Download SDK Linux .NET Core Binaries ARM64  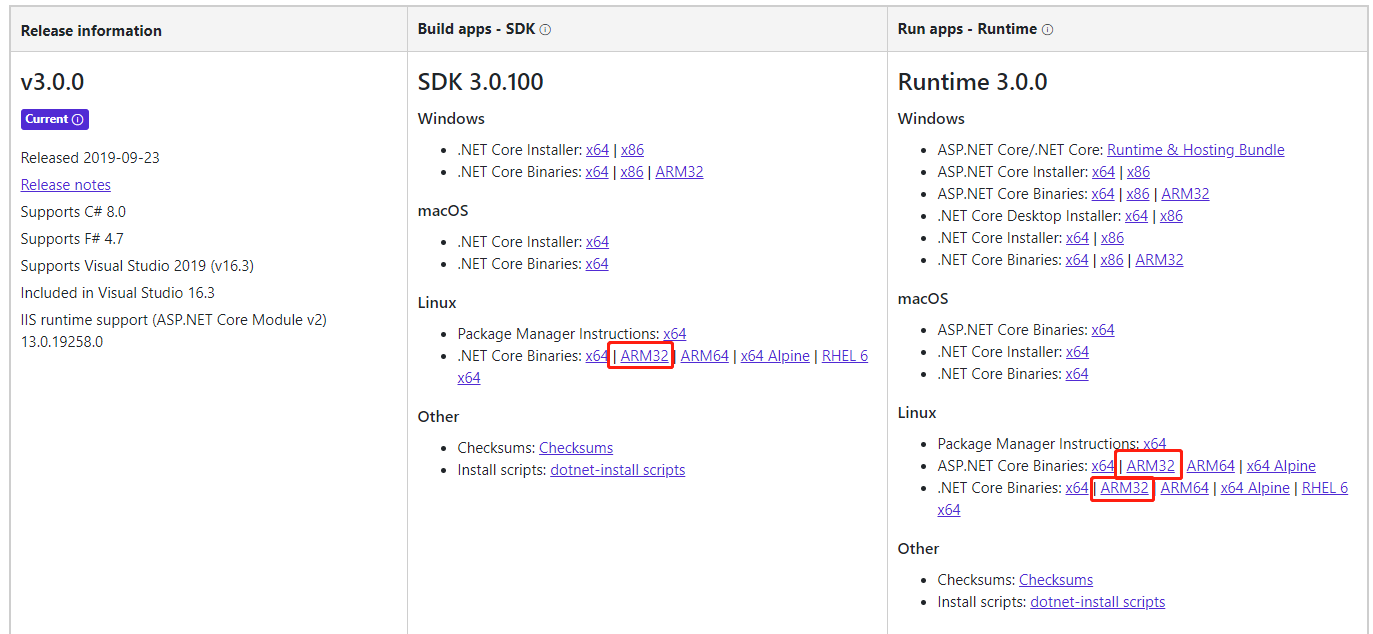coord(705,356)
